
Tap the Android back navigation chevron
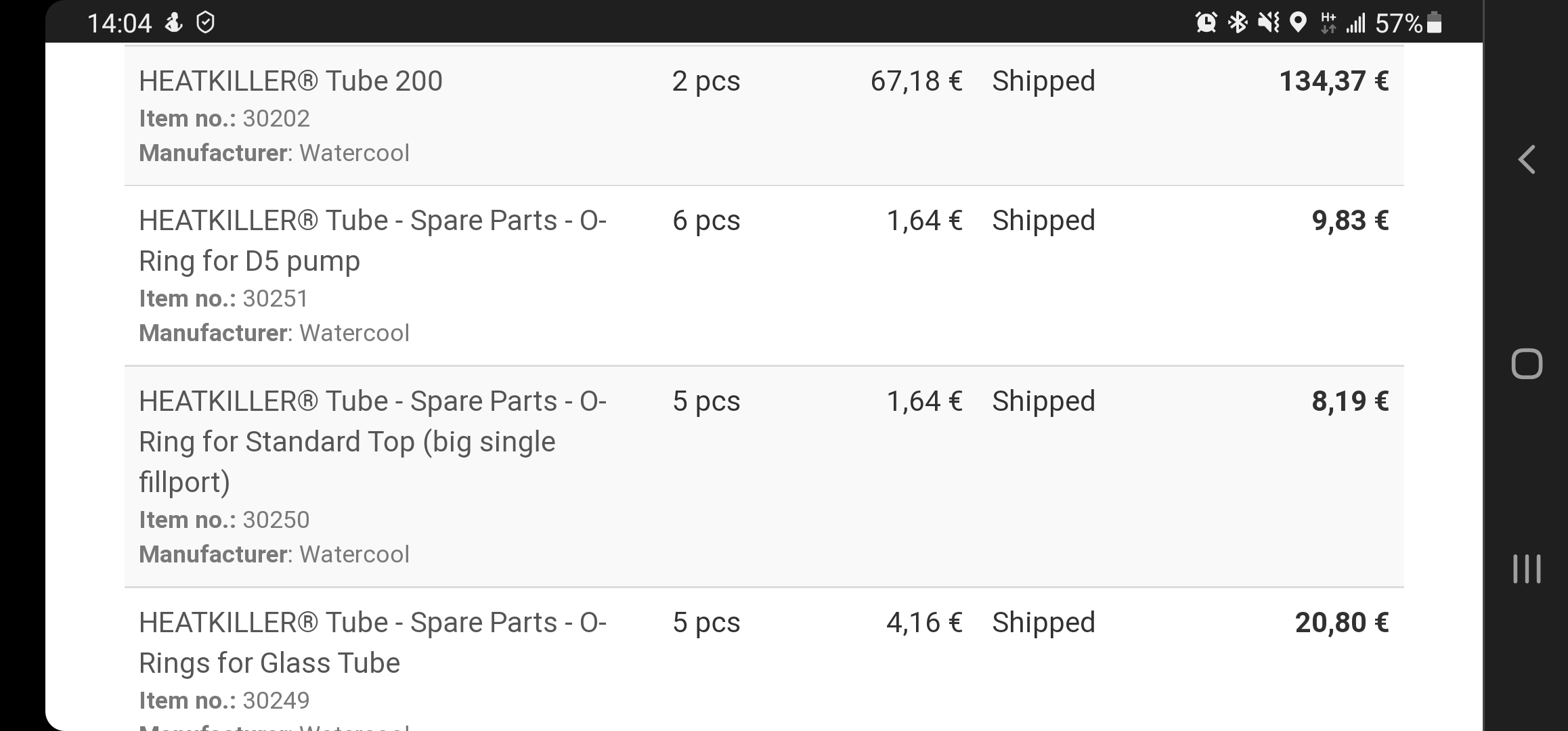1526,160
